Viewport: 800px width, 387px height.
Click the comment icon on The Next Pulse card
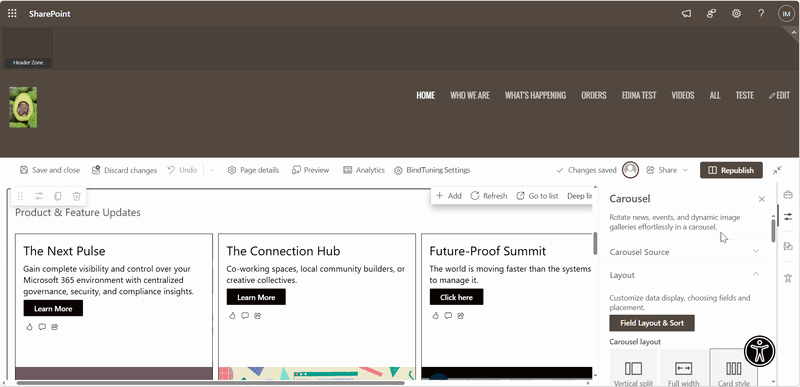point(42,327)
